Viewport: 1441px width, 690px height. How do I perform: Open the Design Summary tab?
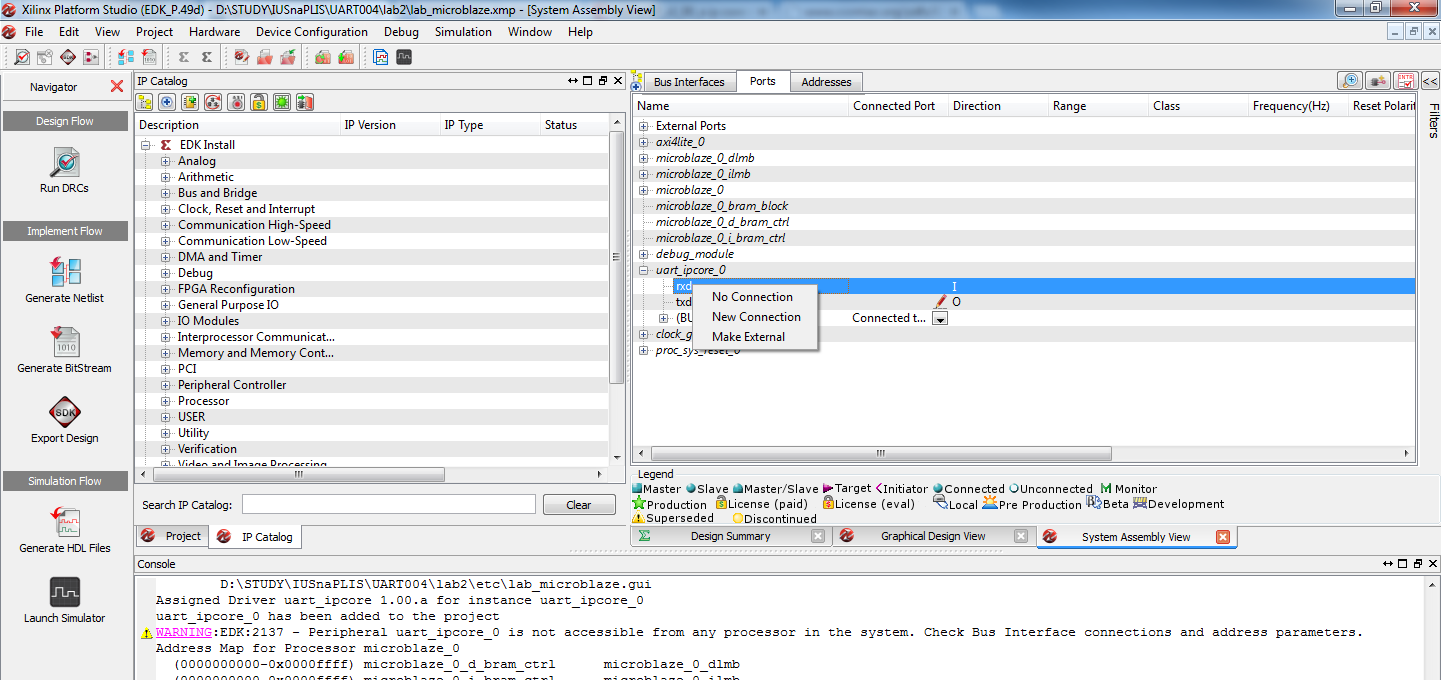click(x=730, y=537)
